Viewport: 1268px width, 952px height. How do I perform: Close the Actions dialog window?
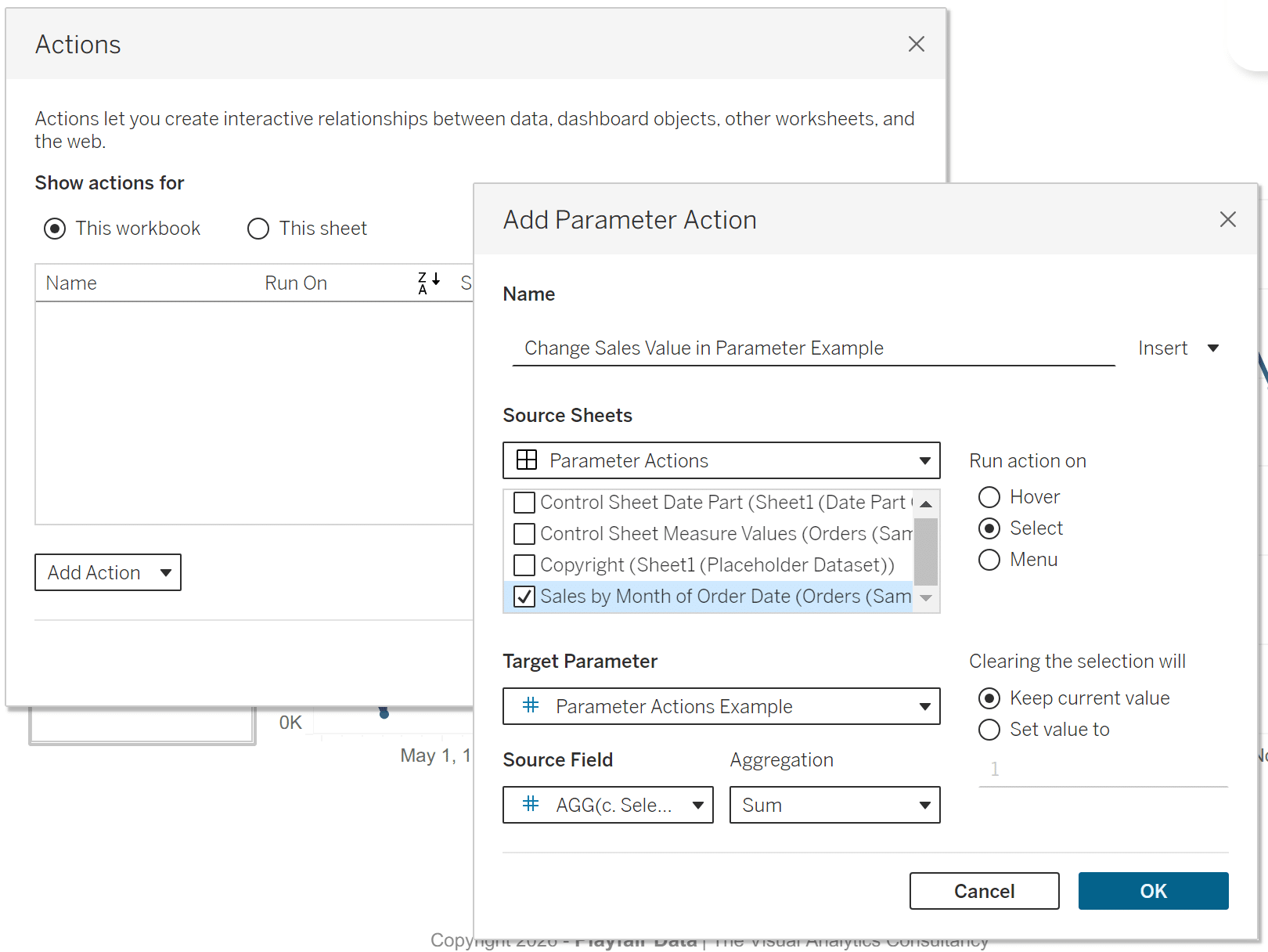click(x=916, y=44)
